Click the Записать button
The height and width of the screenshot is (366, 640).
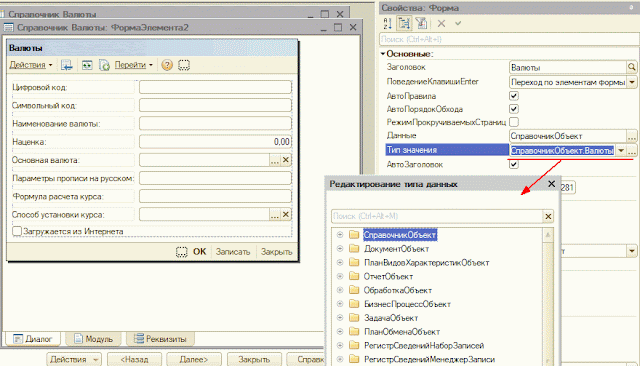point(233,252)
